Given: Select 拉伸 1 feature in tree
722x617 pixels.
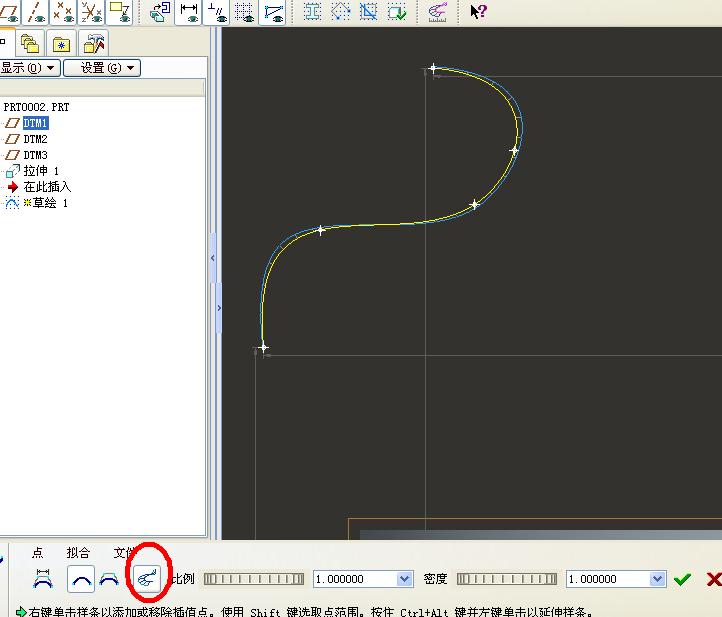Looking at the screenshot, I should click(41, 171).
